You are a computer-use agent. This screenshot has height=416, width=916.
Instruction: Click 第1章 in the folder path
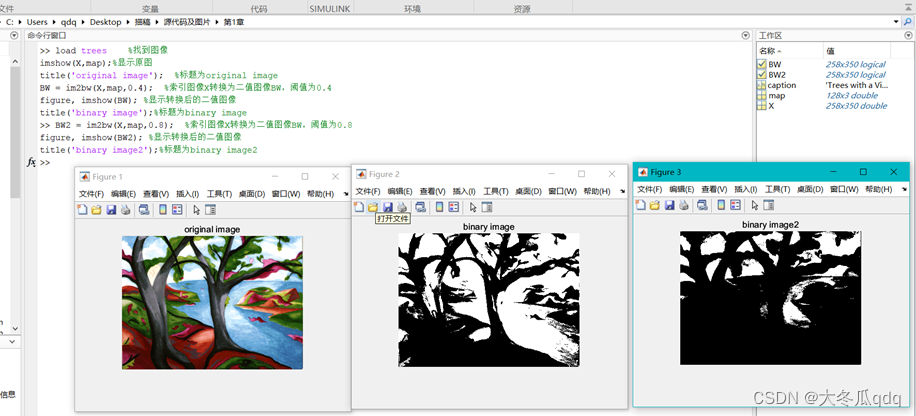(x=234, y=22)
